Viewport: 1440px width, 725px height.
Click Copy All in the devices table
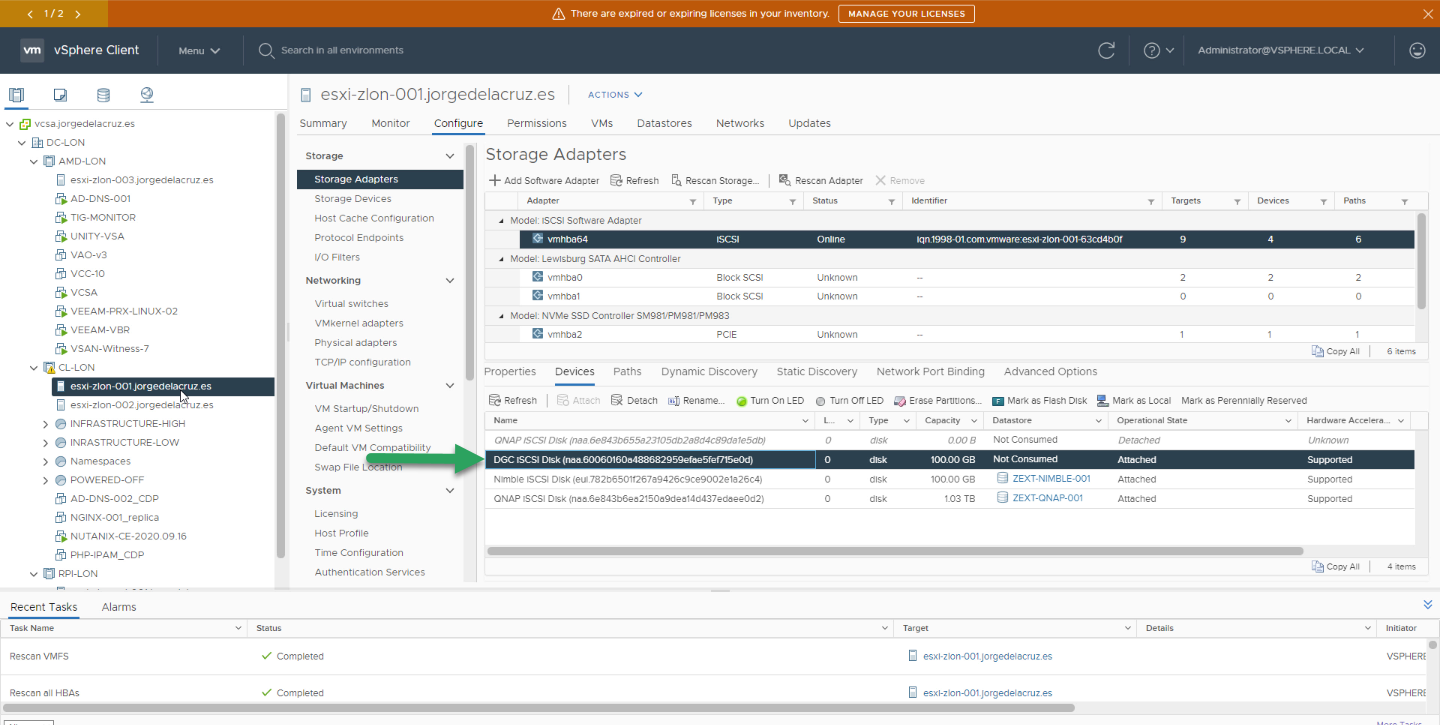click(x=1336, y=567)
